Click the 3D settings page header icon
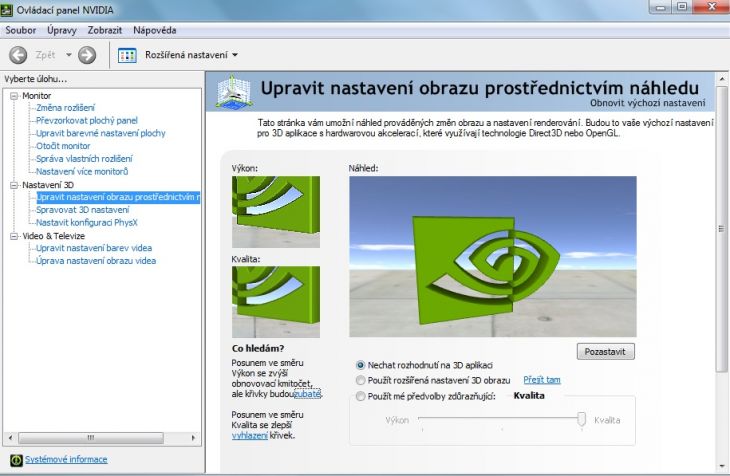Image resolution: width=730 pixels, height=476 pixels. tap(234, 92)
